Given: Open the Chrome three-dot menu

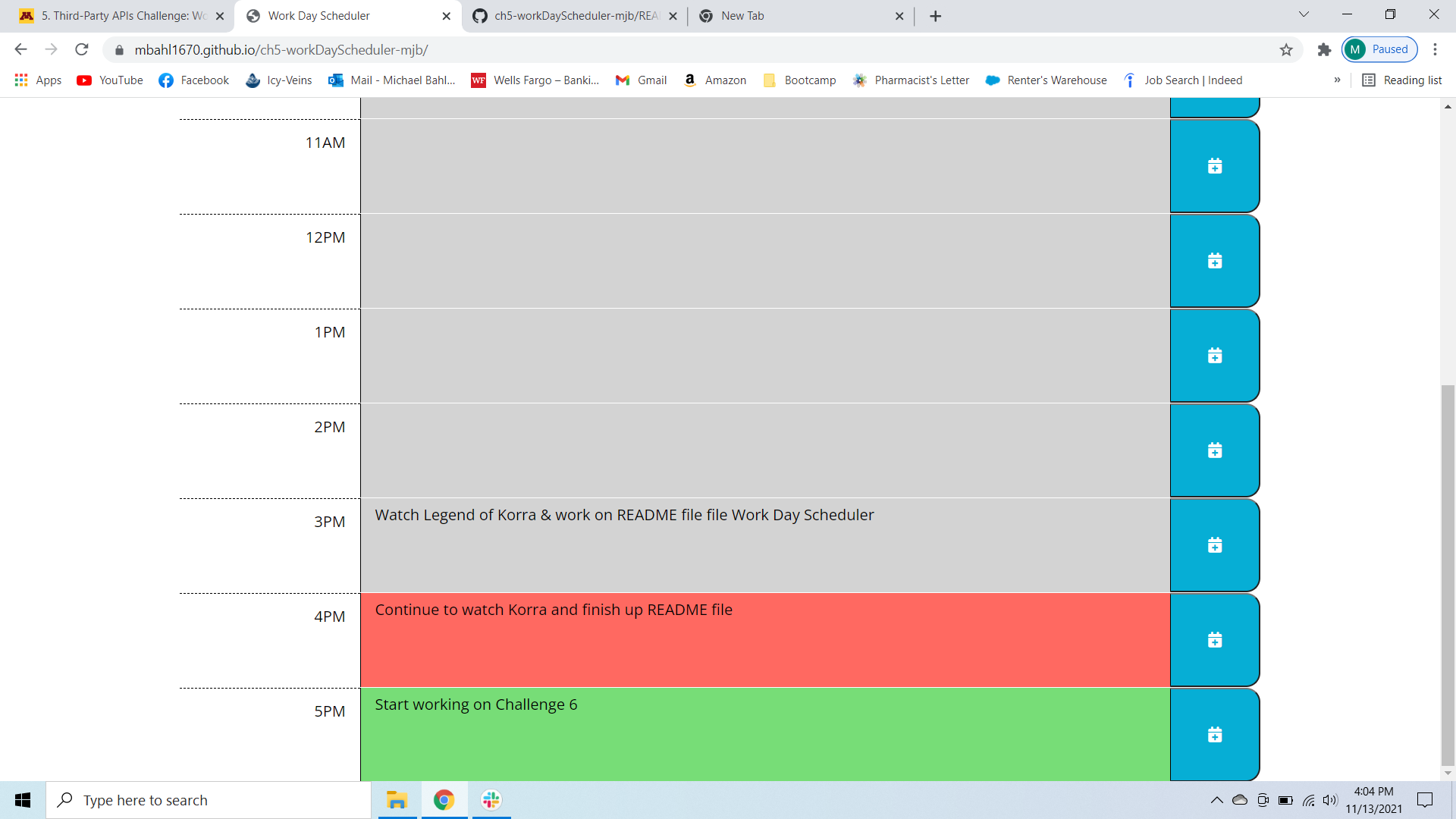Looking at the screenshot, I should pos(1435,49).
